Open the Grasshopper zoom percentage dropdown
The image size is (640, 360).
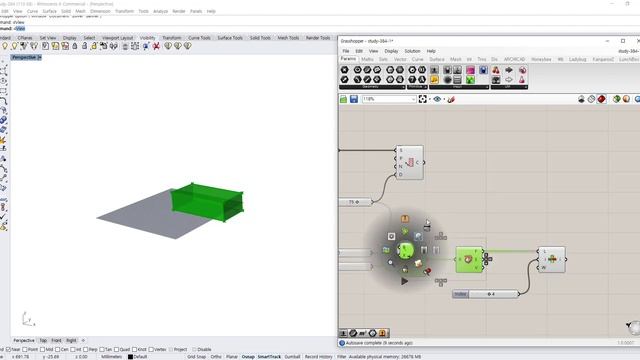click(x=413, y=99)
